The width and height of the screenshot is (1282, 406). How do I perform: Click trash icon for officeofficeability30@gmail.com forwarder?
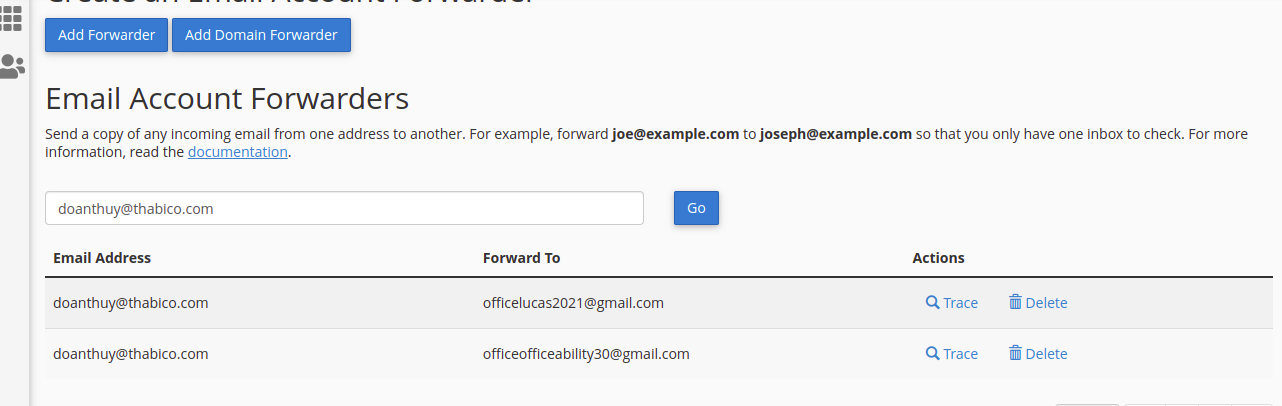pos(1015,353)
